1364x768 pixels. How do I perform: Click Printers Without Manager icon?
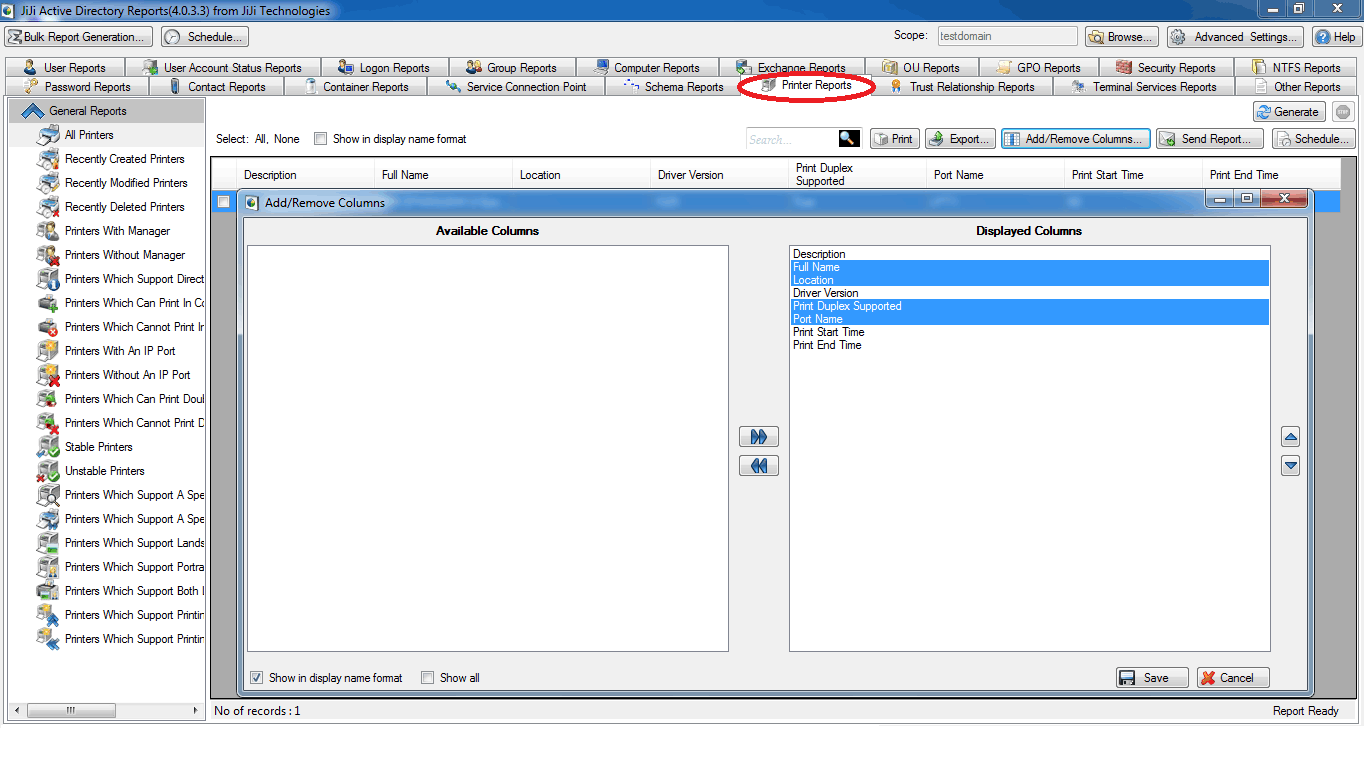[48, 255]
